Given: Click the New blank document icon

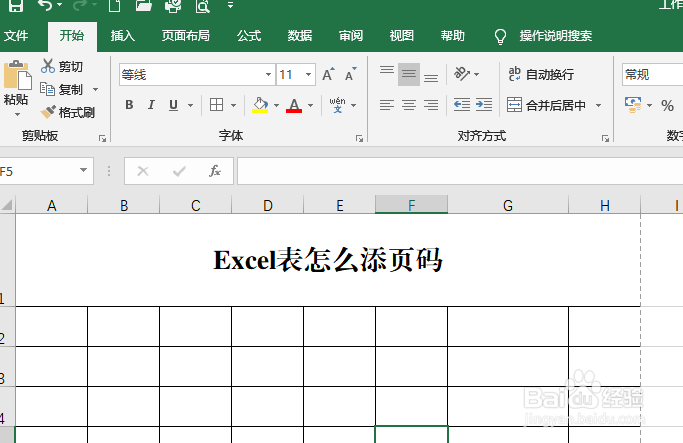Looking at the screenshot, I should click(114, 5).
